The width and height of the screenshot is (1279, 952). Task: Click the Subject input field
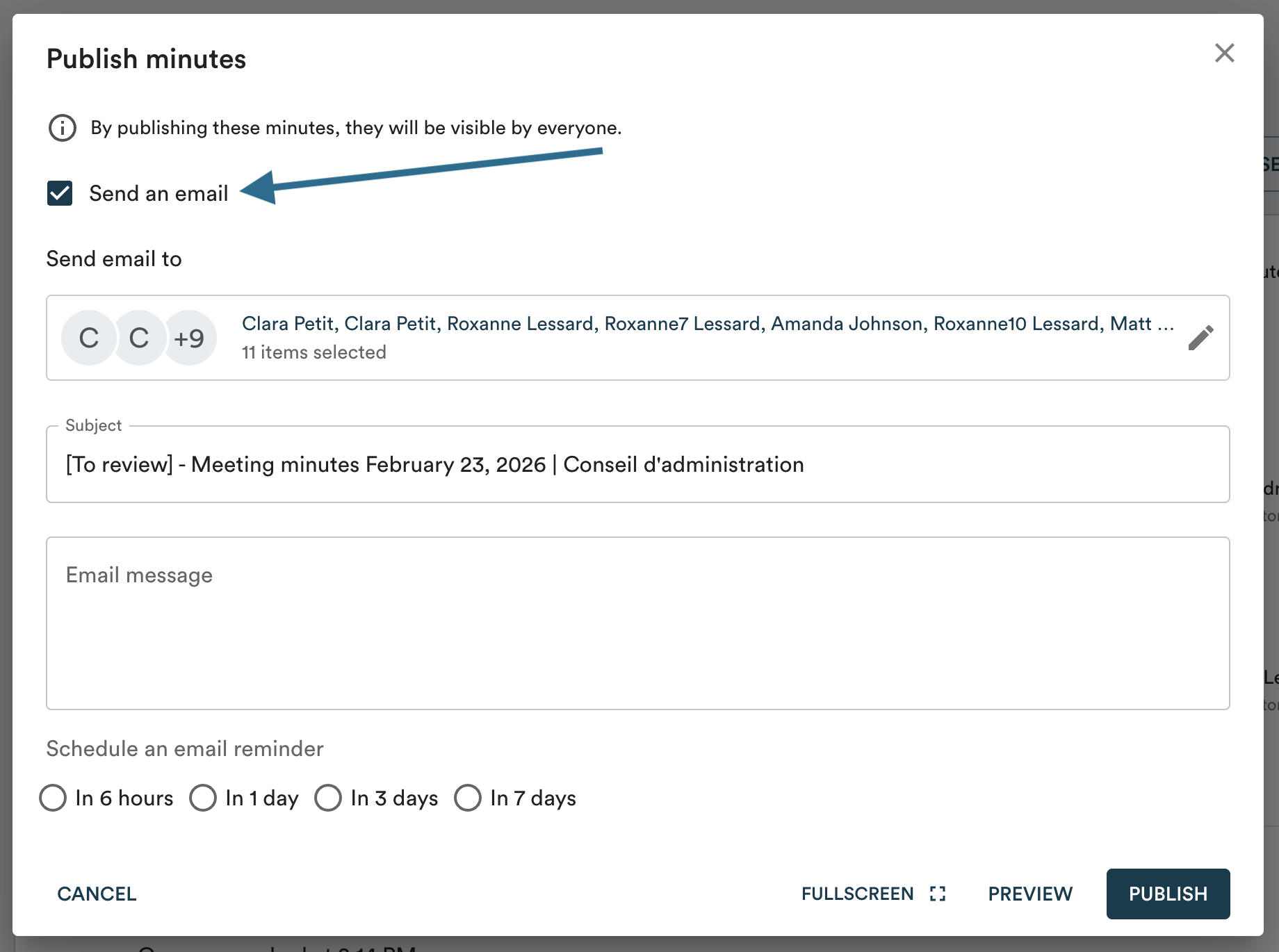[x=637, y=464]
